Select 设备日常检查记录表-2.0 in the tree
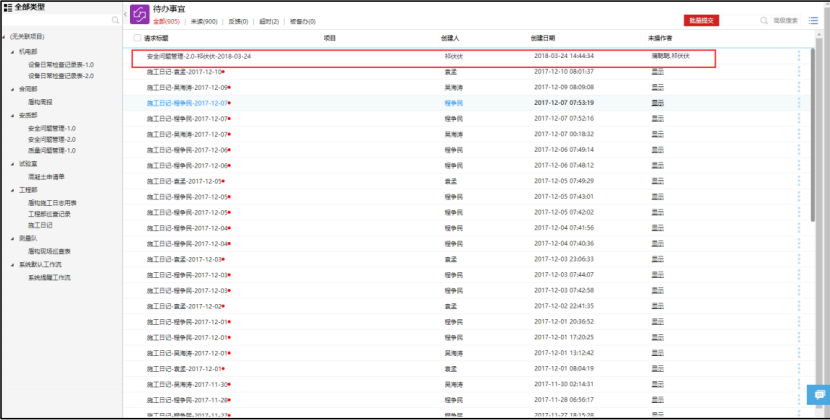830x420 pixels. coord(61,76)
